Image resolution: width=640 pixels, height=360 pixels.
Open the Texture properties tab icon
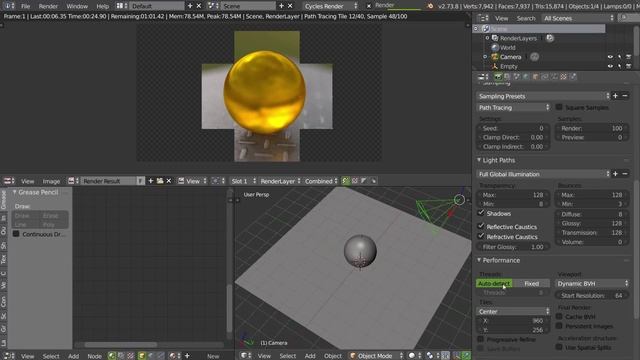coord(564,77)
